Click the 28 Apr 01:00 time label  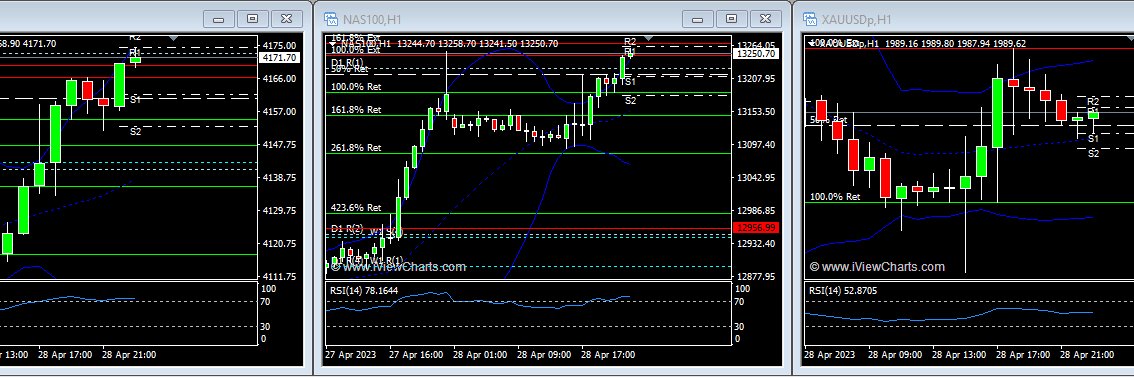tap(480, 355)
